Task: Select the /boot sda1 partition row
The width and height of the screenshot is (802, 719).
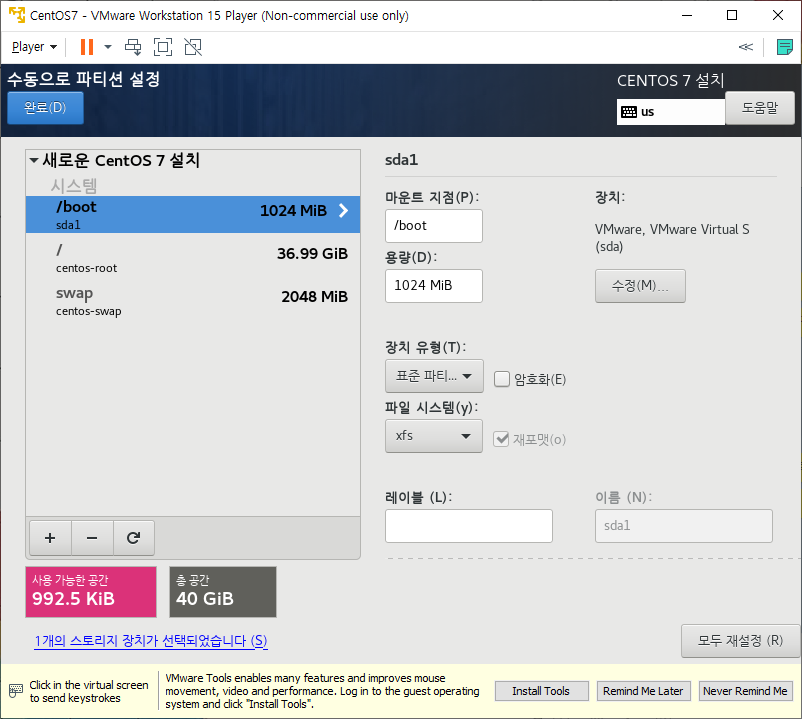Action: (193, 214)
